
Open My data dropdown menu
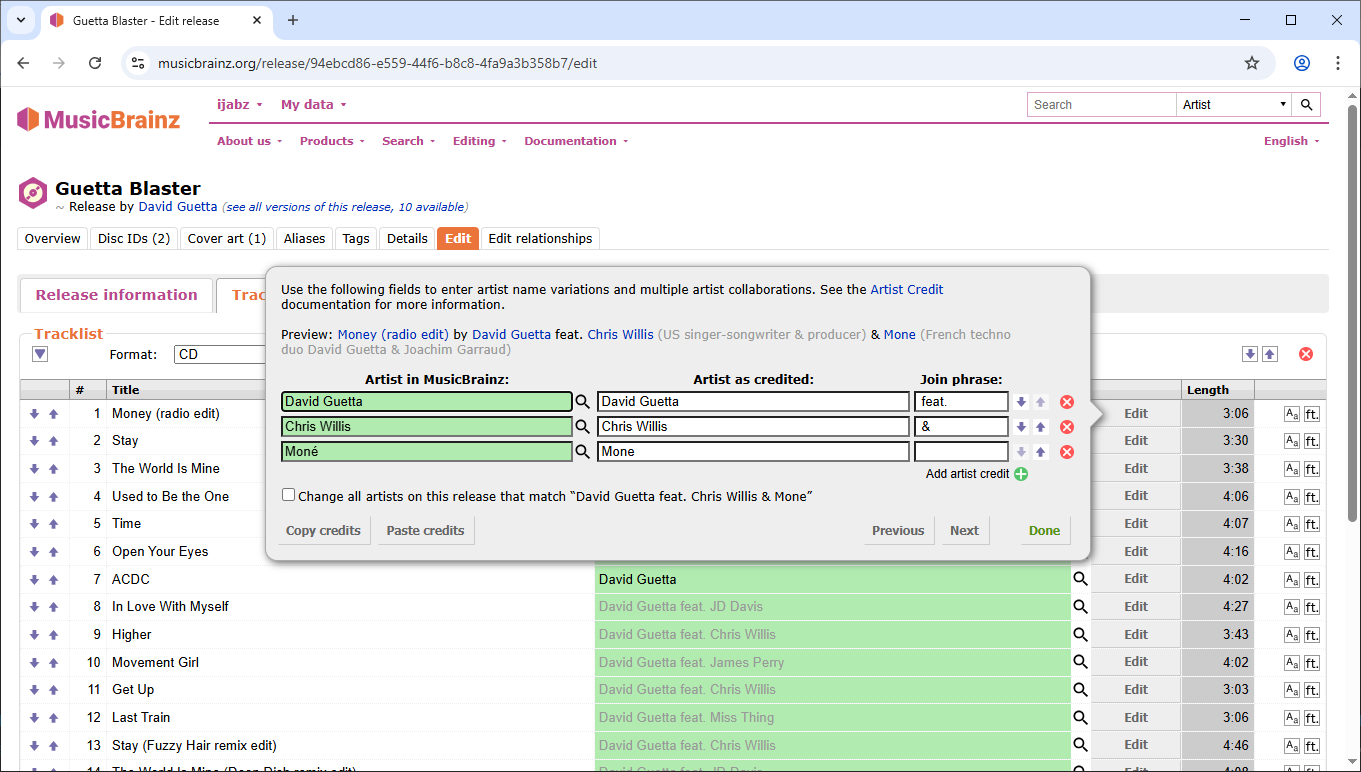[314, 104]
